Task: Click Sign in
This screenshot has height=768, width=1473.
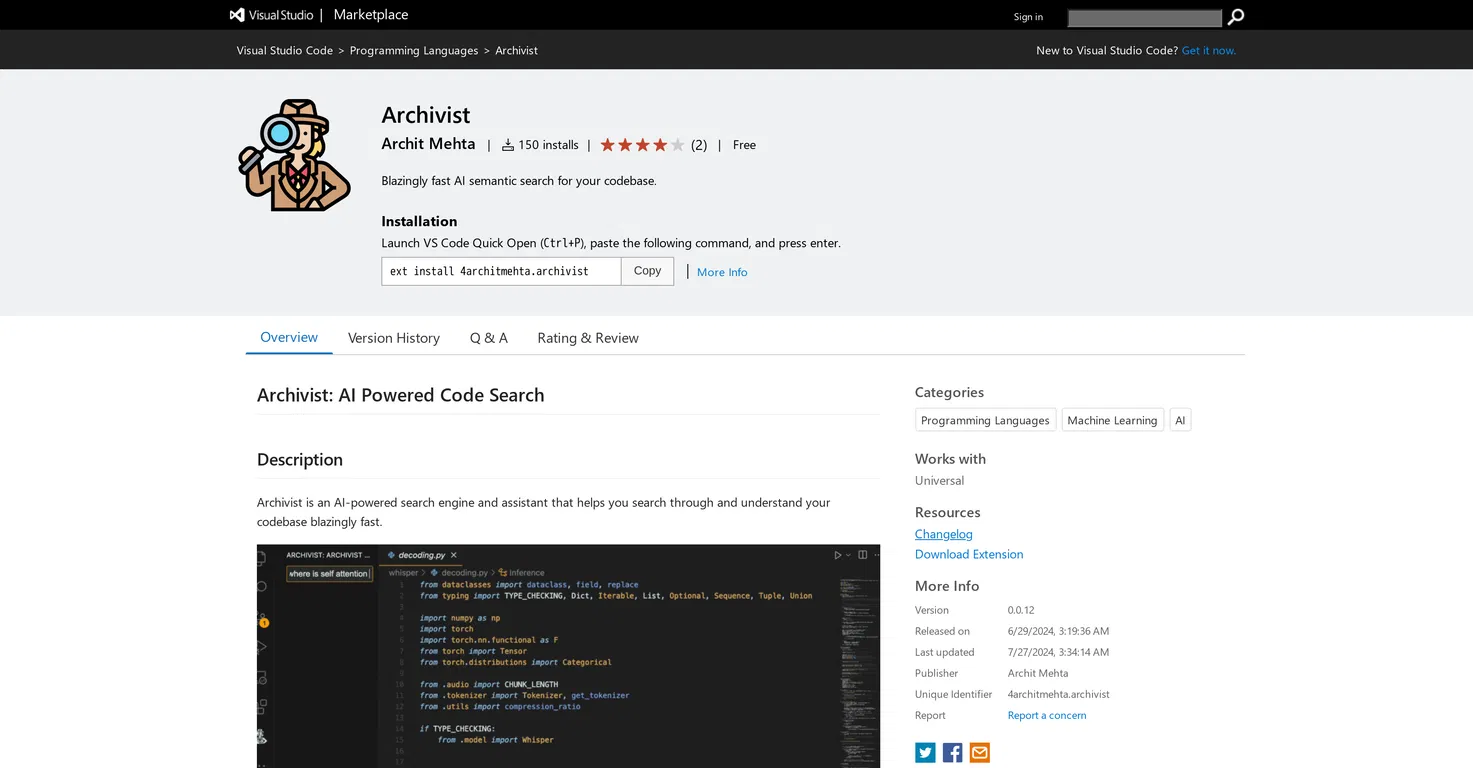Action: pyautogui.click(x=1028, y=17)
